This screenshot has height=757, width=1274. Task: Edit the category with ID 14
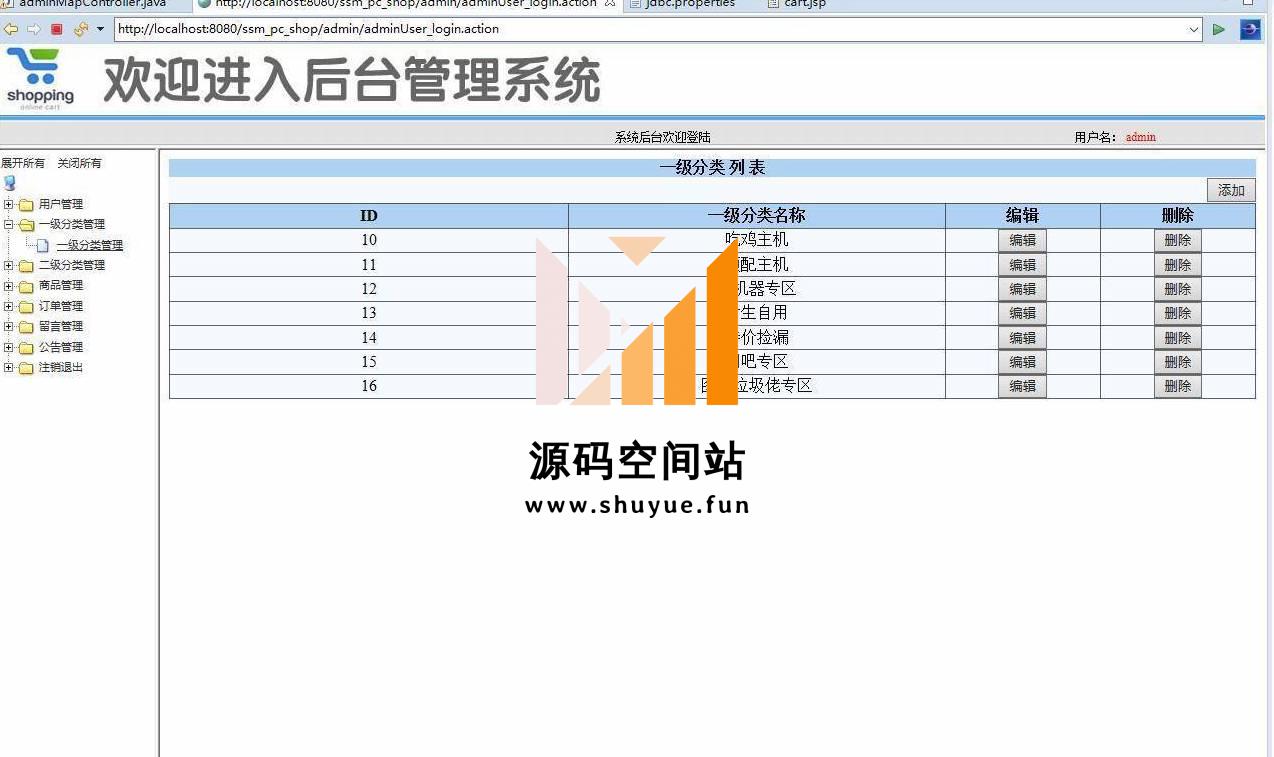click(x=1022, y=338)
